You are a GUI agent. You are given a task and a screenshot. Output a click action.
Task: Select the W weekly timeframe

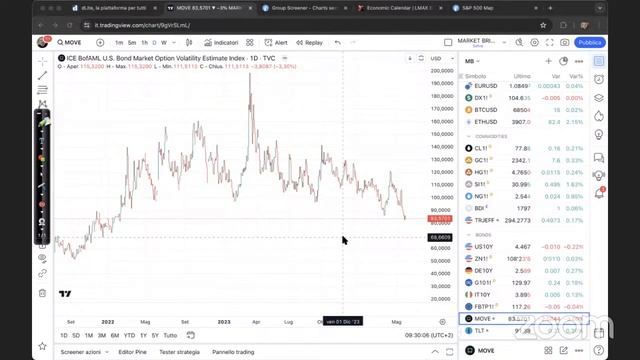[x=164, y=42]
